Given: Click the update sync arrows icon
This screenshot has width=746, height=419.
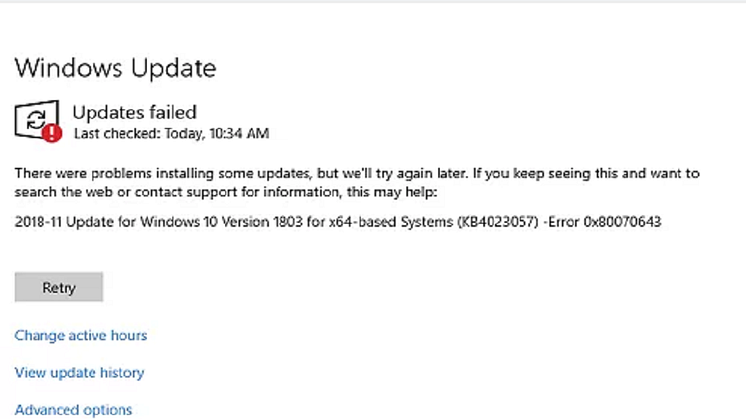Looking at the screenshot, I should tap(36, 119).
